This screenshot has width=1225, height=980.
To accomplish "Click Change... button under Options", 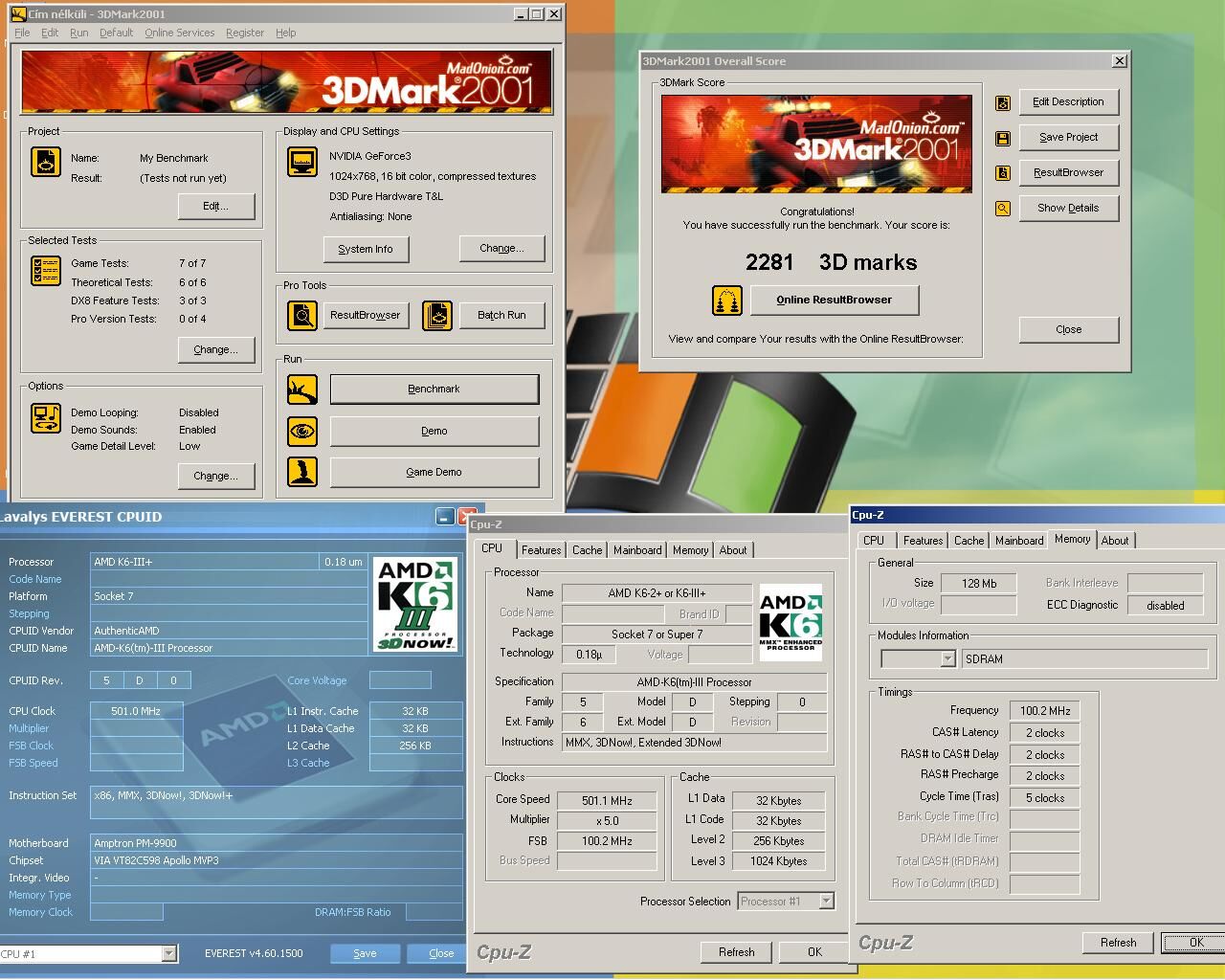I will pyautogui.click(x=216, y=476).
